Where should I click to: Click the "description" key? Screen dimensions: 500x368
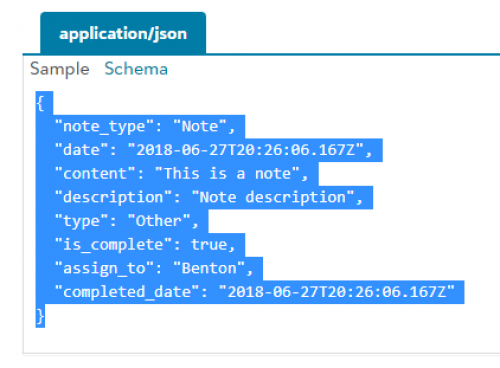click(113, 197)
